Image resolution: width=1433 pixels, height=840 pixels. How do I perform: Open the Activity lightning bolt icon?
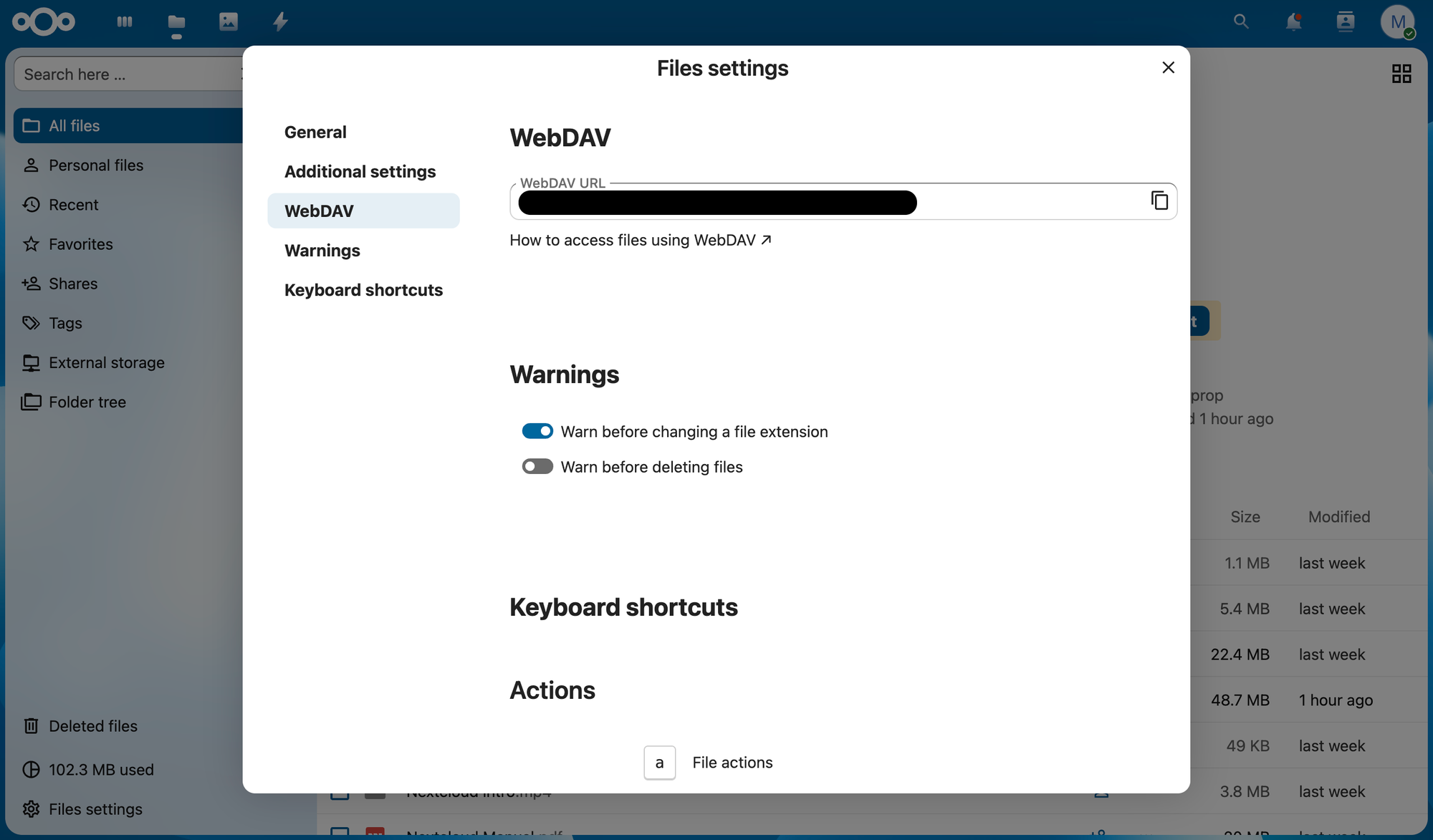pyautogui.click(x=280, y=21)
